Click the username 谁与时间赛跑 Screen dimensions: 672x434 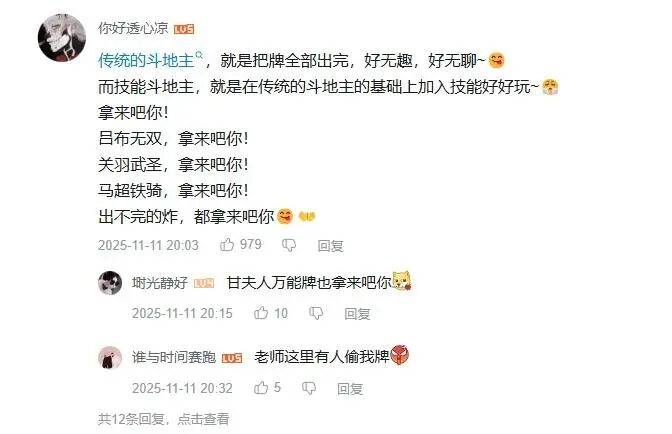pyautogui.click(x=174, y=357)
